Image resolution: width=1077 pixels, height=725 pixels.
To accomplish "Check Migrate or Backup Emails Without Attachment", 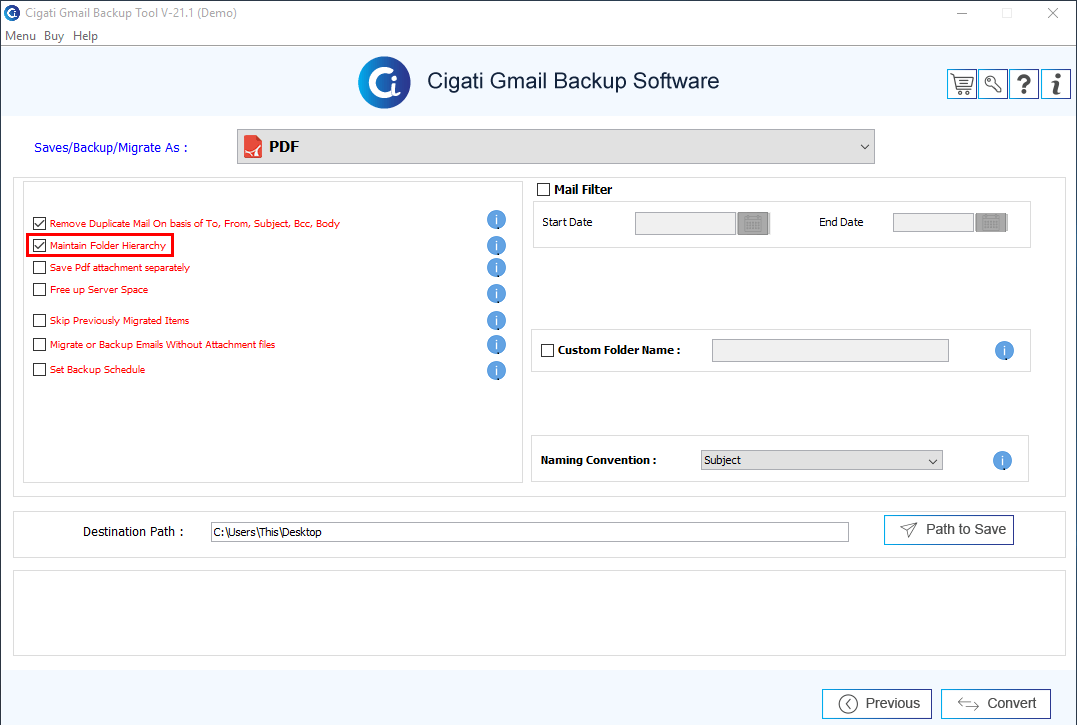I will (x=39, y=344).
